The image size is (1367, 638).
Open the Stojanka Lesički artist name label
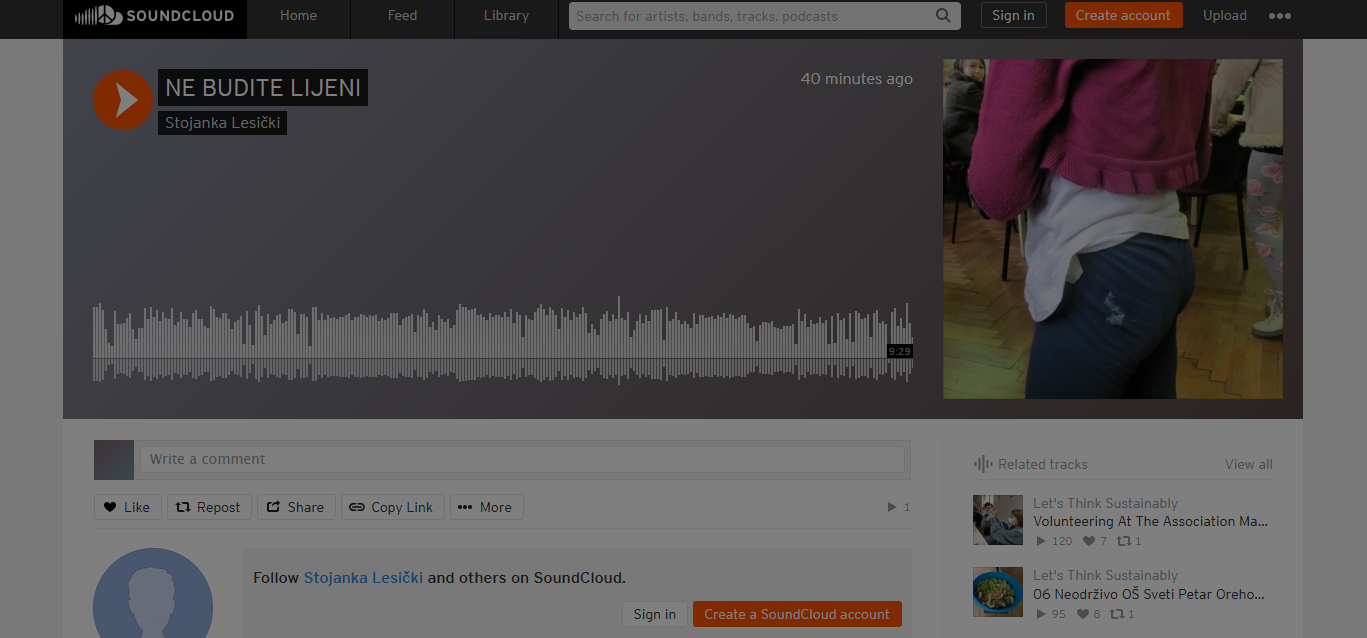point(222,123)
